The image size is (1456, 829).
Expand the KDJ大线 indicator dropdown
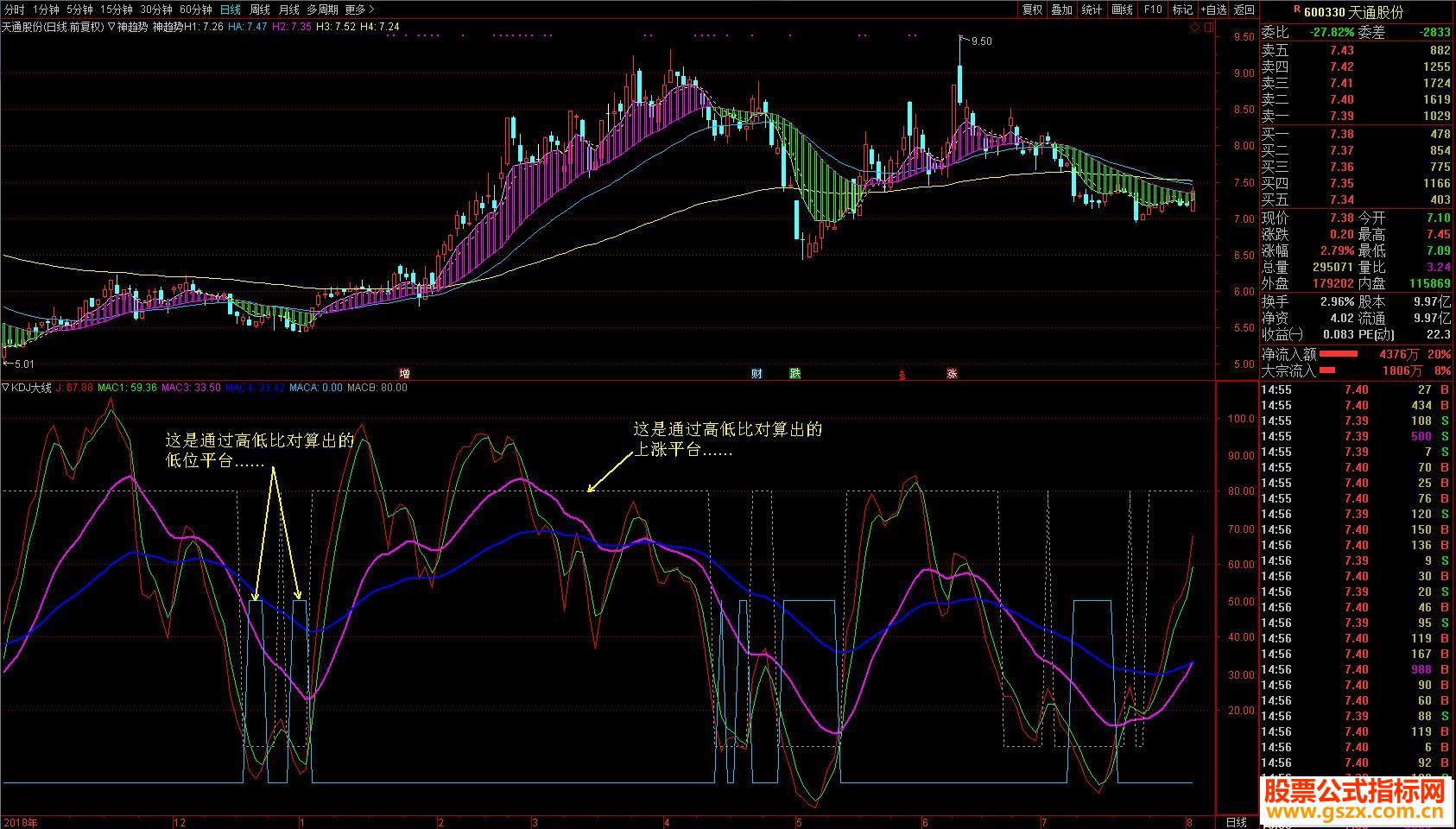coord(5,388)
